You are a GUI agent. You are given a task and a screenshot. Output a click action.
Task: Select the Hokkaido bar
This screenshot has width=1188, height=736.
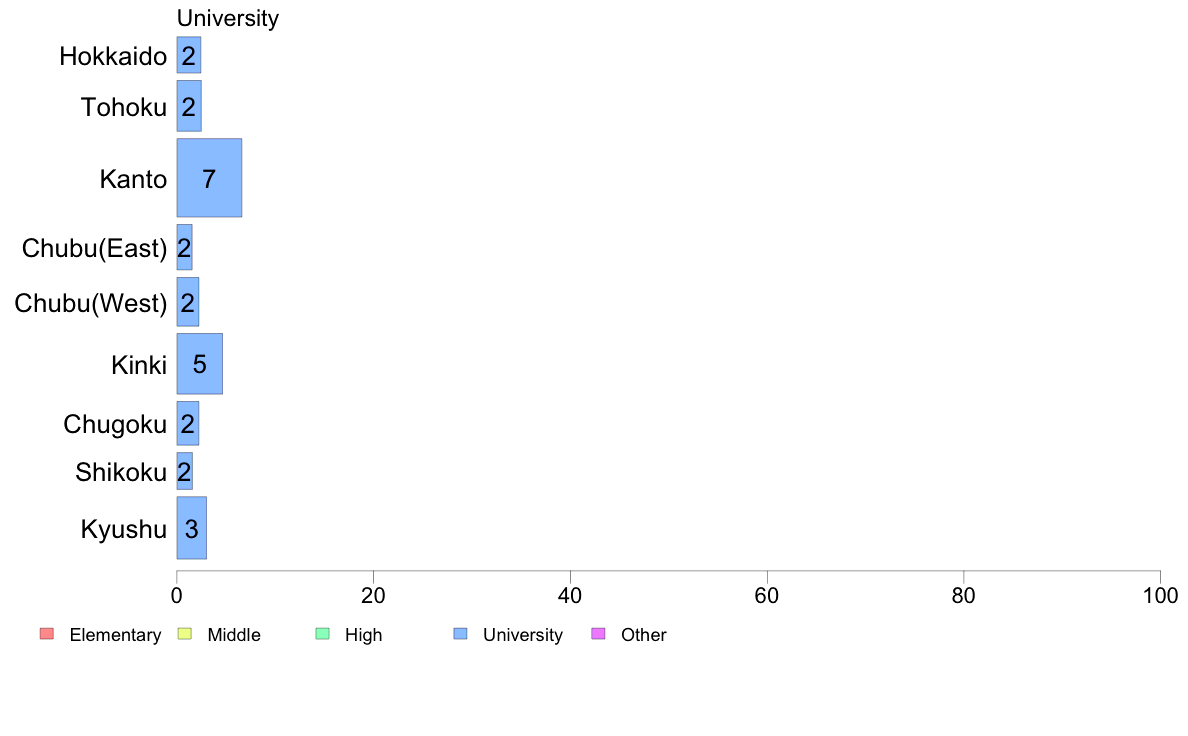coord(189,55)
